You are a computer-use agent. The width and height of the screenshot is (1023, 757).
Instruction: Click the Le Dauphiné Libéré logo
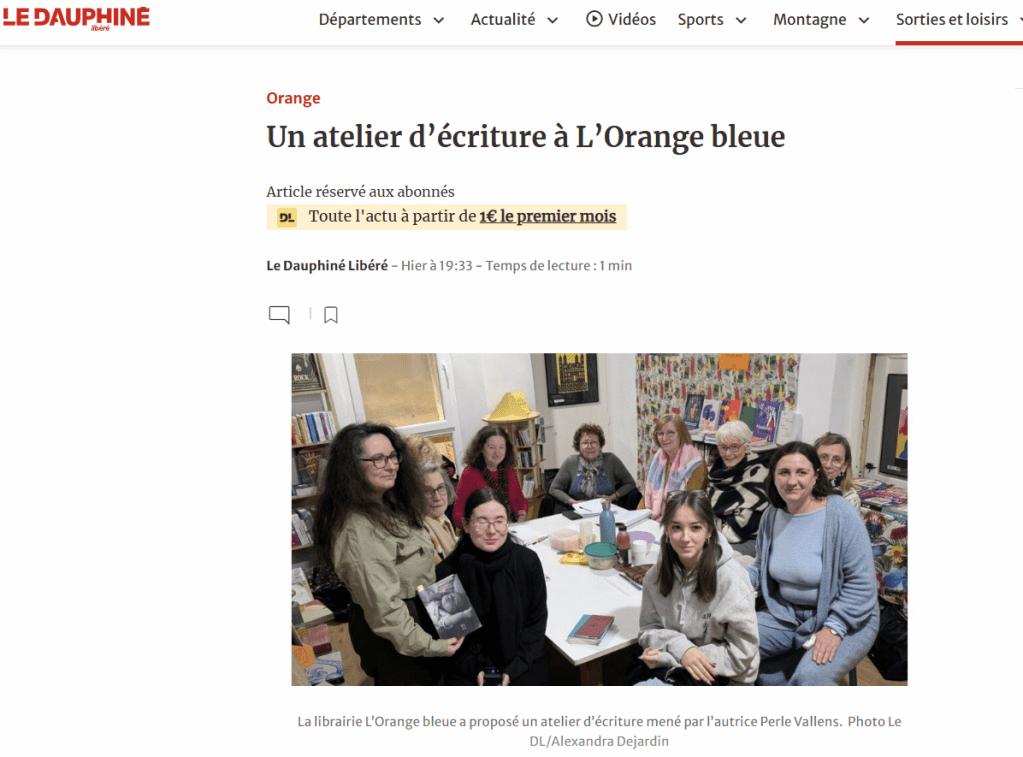[x=76, y=18]
